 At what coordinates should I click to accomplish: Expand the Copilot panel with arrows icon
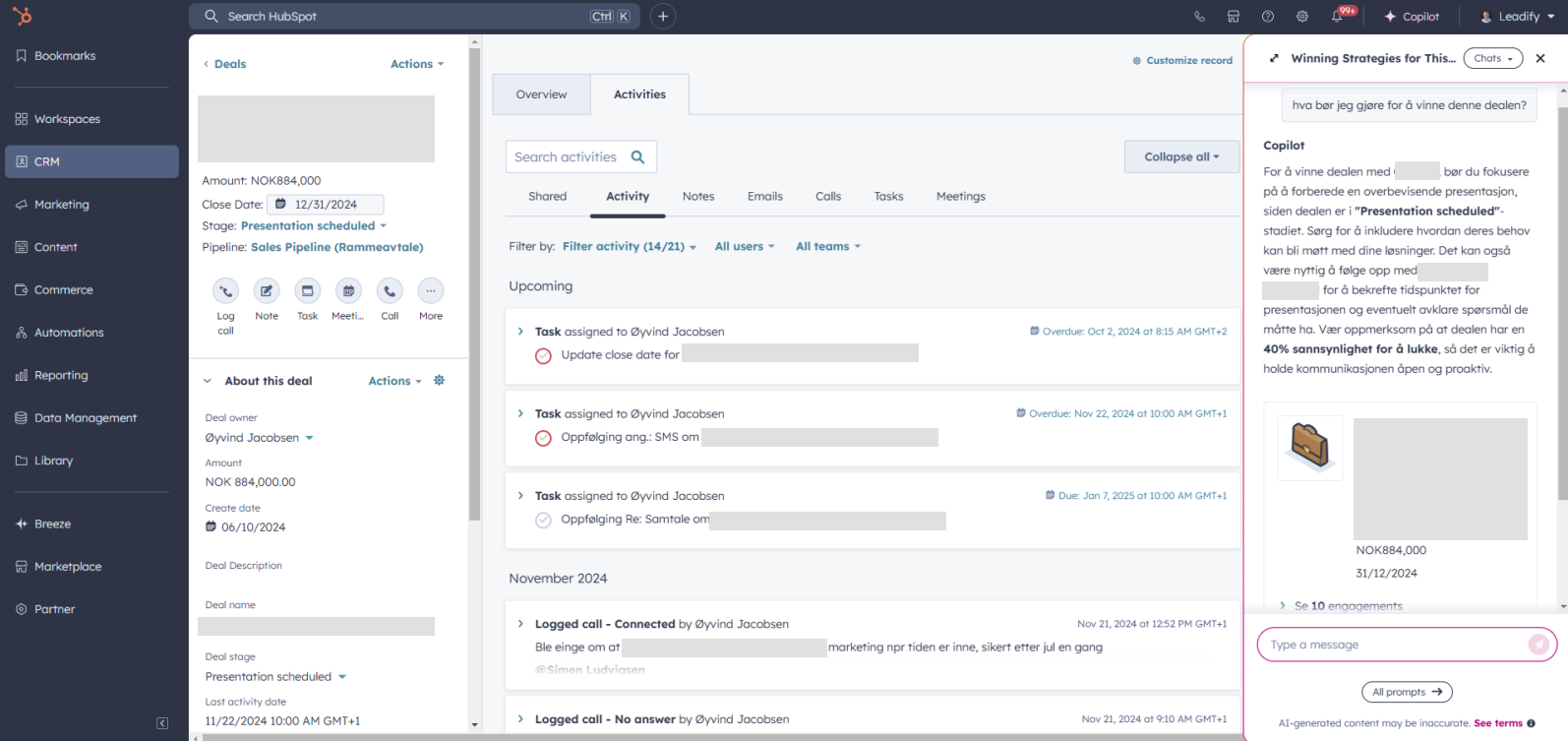click(x=1274, y=58)
